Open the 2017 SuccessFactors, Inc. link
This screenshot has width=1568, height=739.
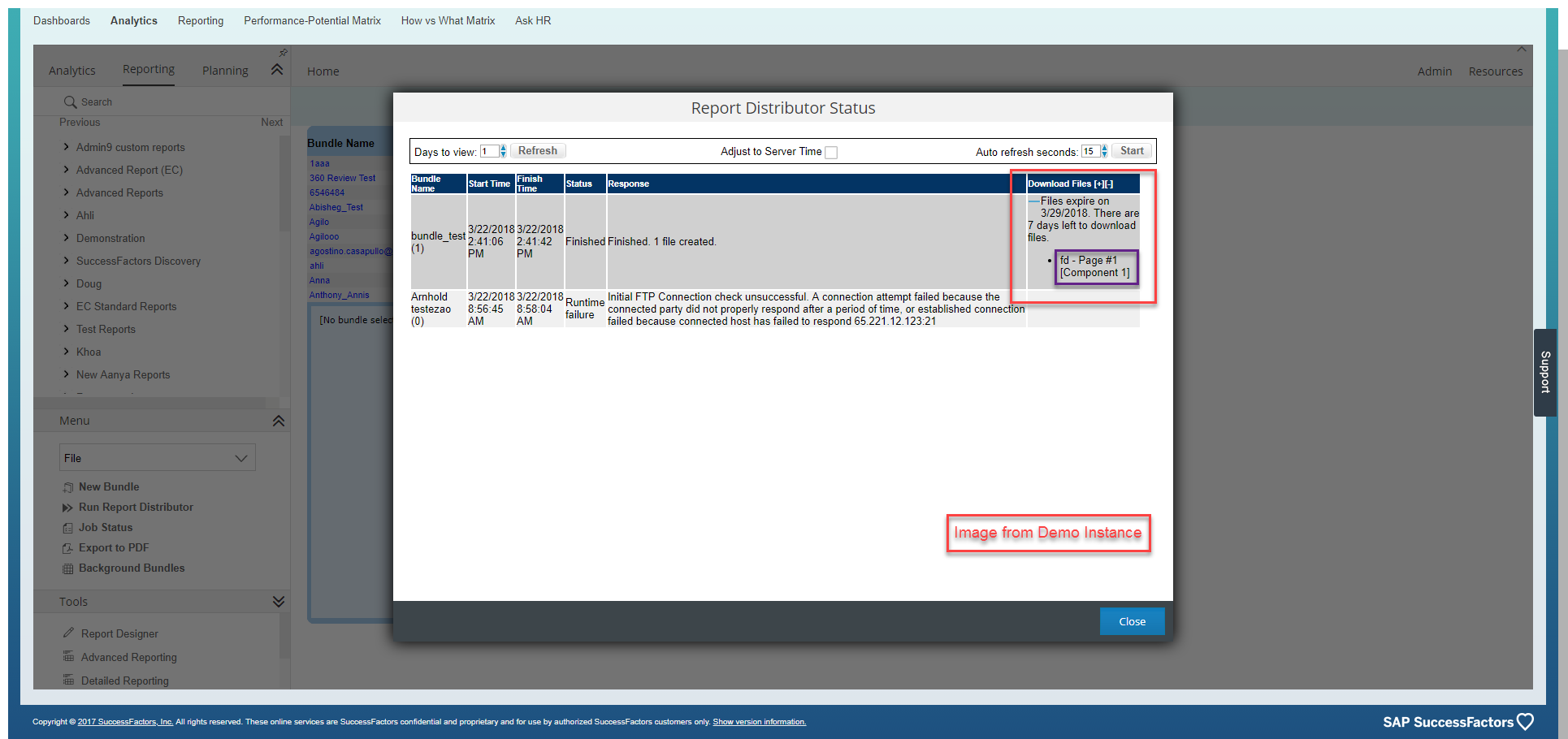125,722
